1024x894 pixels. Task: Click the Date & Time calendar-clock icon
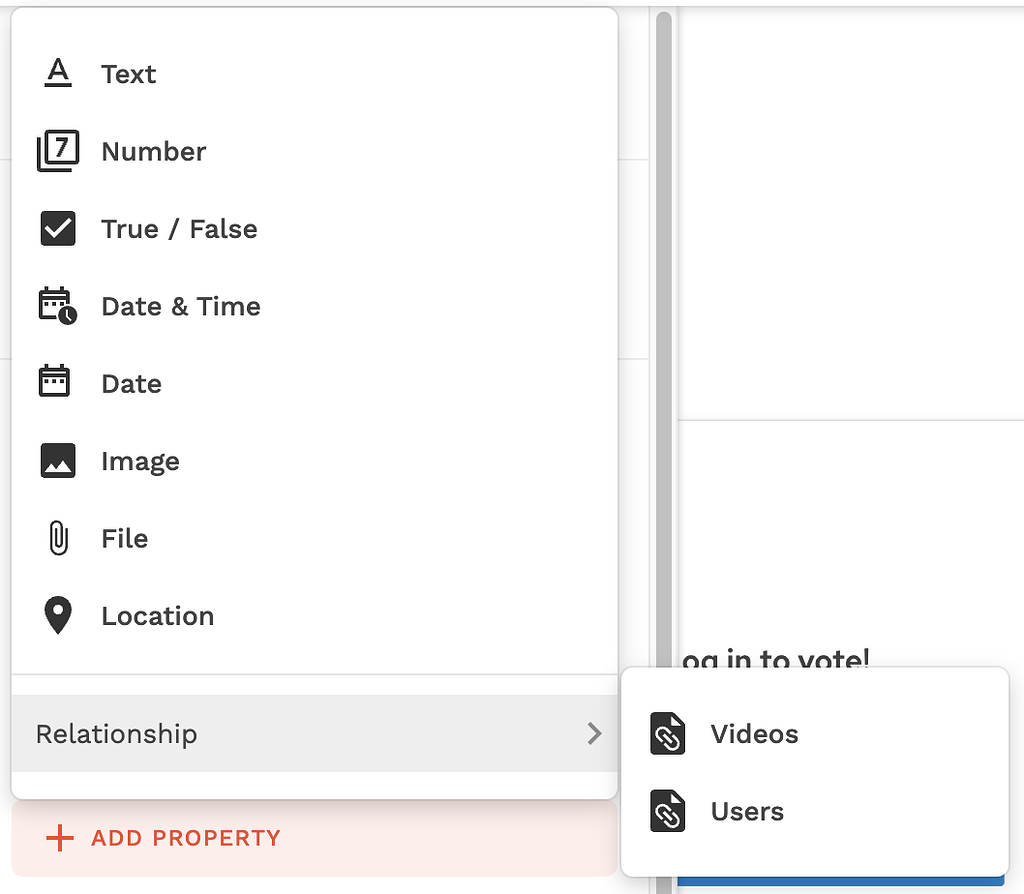tap(58, 305)
